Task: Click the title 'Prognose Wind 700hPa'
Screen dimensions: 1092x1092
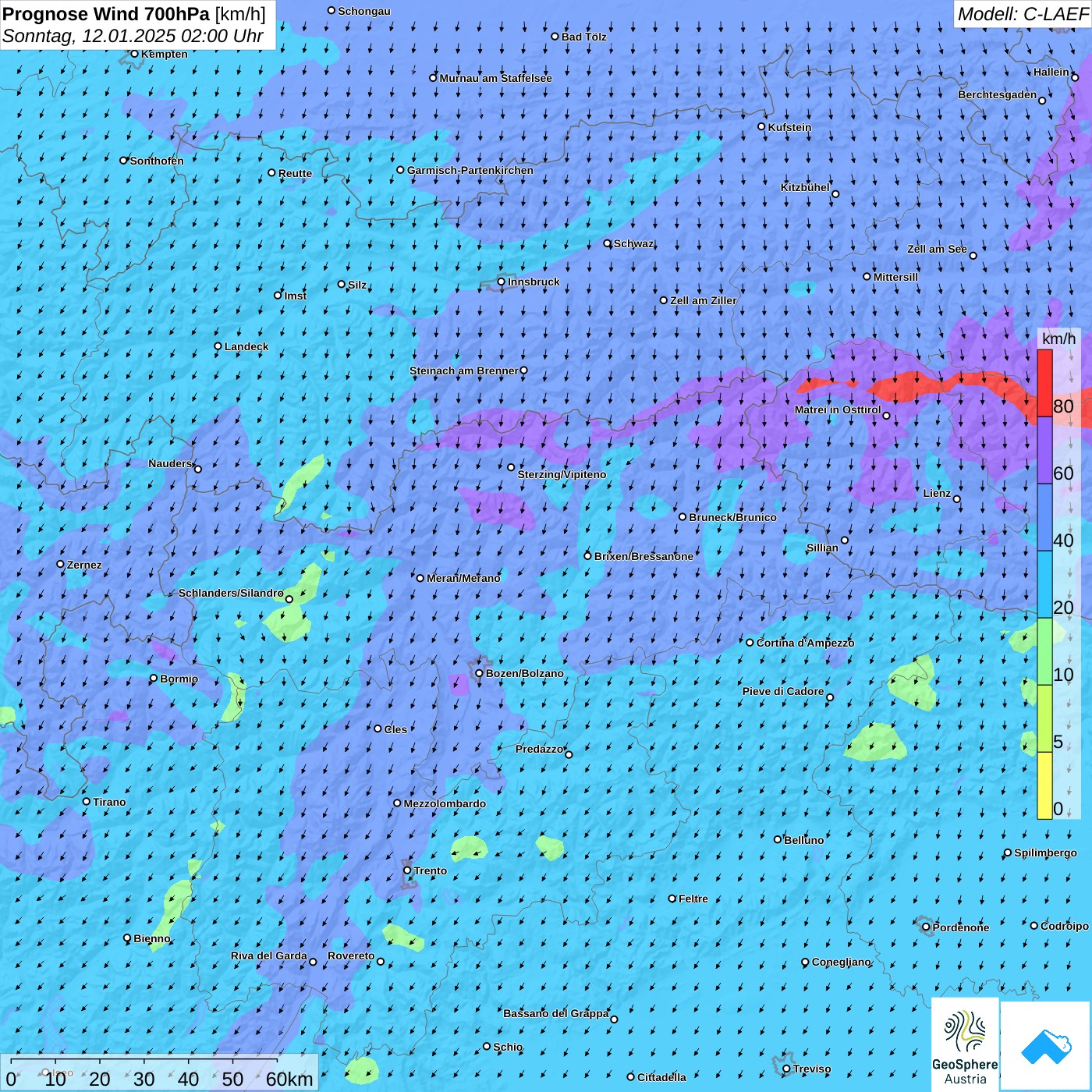Action: pos(106,14)
